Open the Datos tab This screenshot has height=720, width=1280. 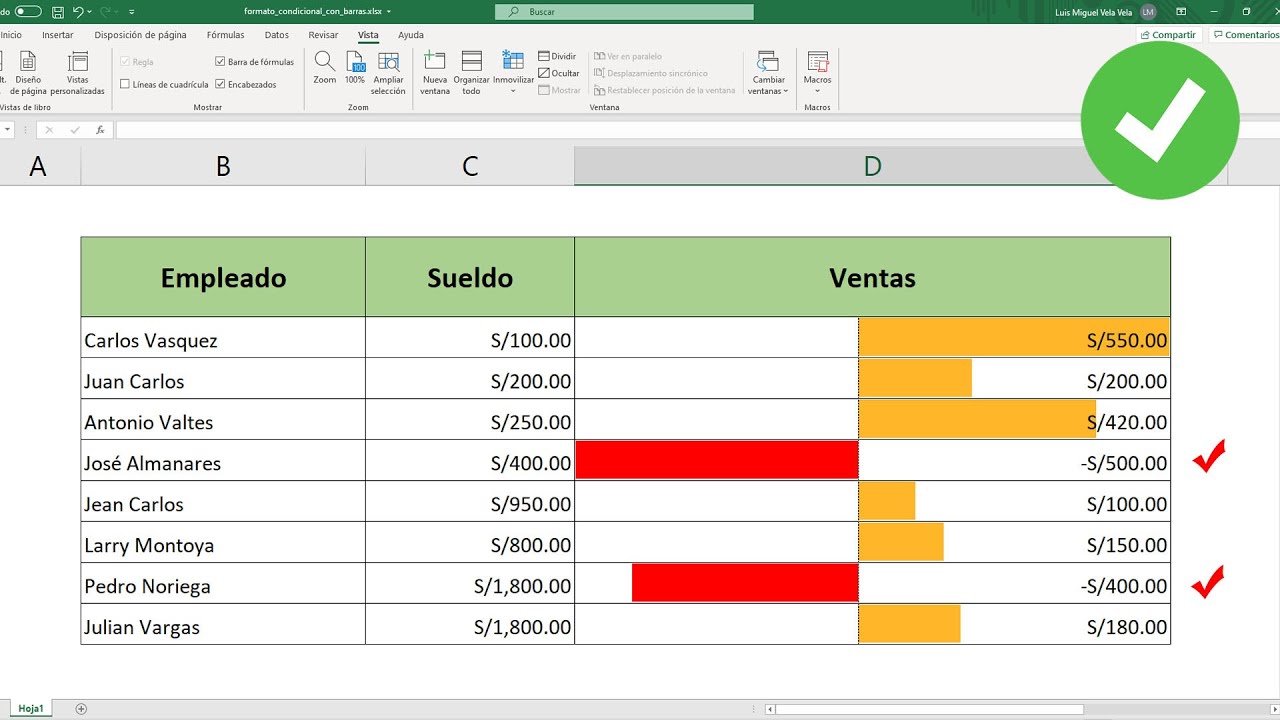click(x=277, y=35)
